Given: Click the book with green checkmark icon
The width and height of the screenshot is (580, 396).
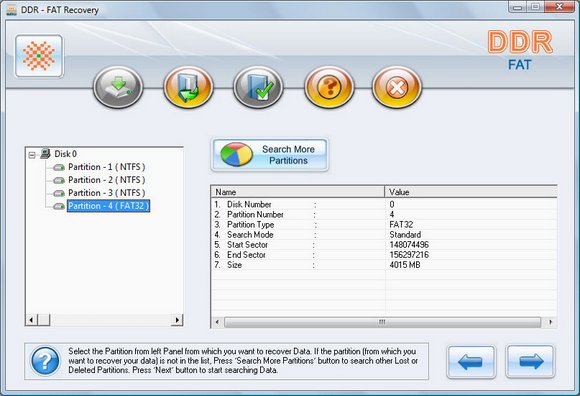Looking at the screenshot, I should [258, 87].
